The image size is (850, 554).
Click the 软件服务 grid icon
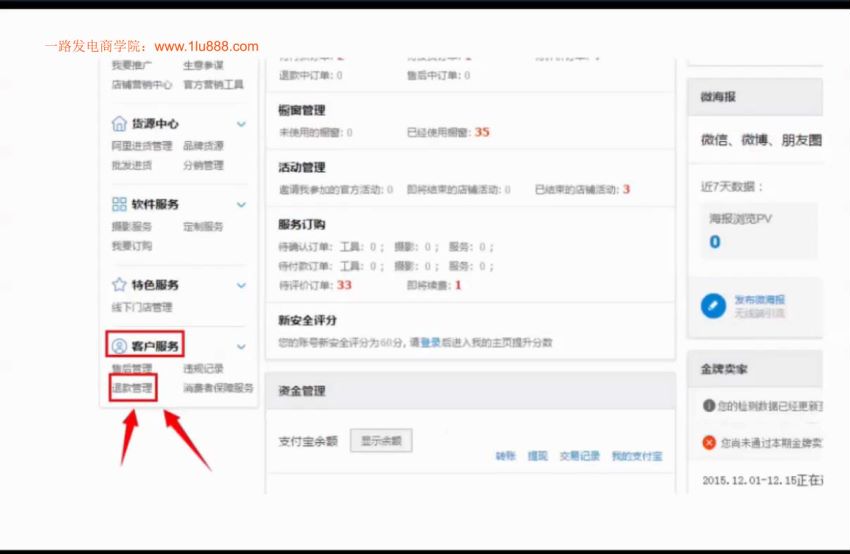(119, 204)
